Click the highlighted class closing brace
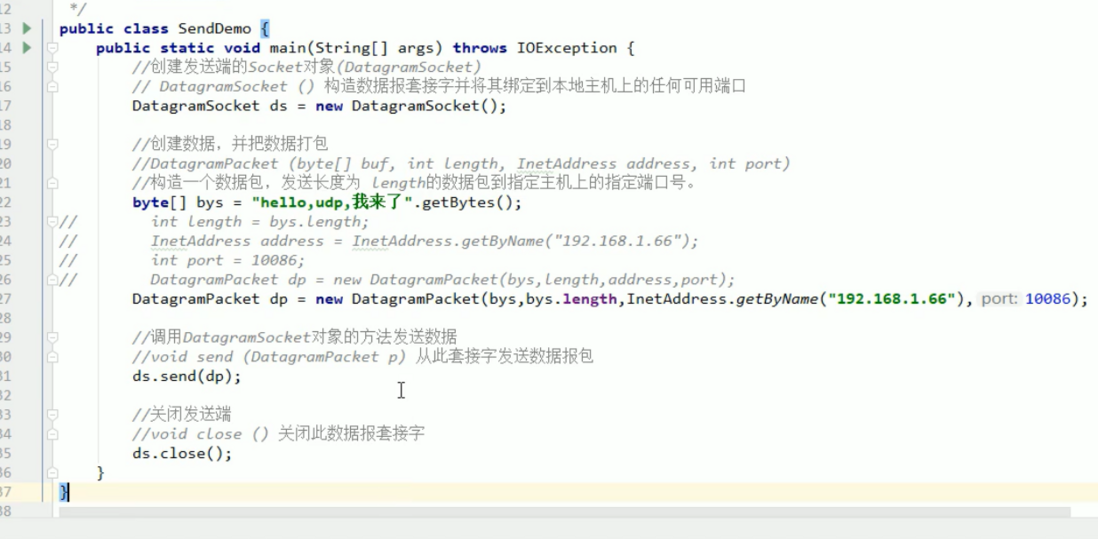This screenshot has height=539, width=1098. point(64,493)
